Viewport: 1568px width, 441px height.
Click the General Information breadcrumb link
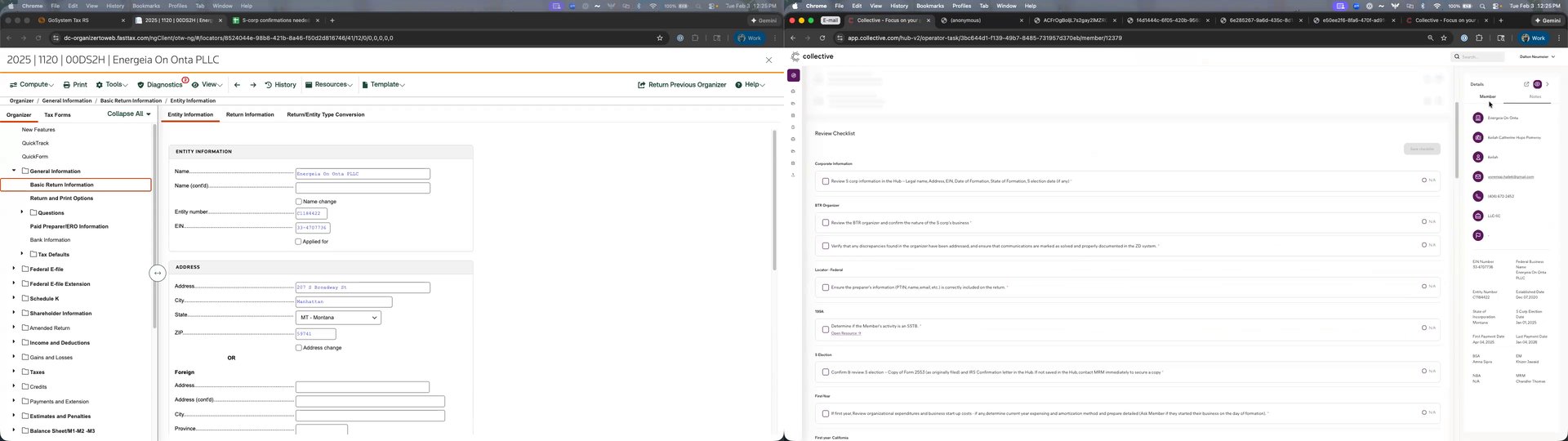coord(67,100)
